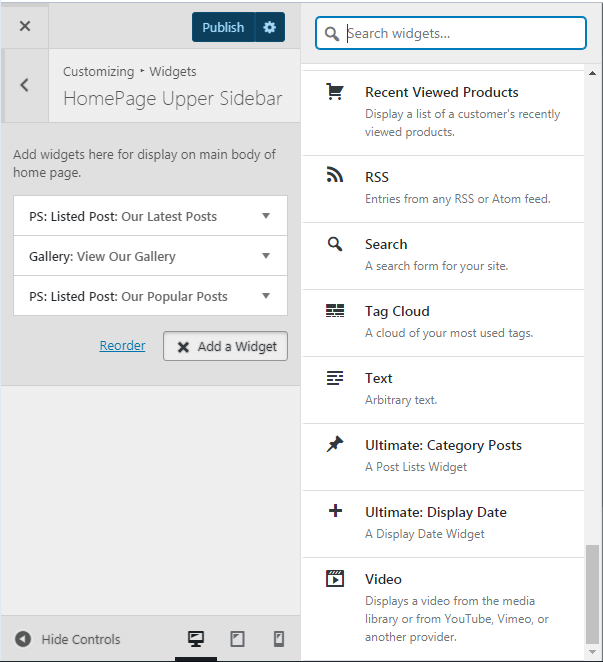Click the Recent Viewed Products cart icon
Screen dimensions: 603x662
(335, 92)
